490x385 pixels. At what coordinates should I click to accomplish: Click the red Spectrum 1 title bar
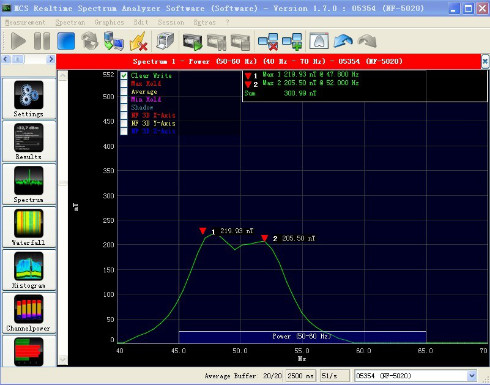pyautogui.click(x=268, y=62)
